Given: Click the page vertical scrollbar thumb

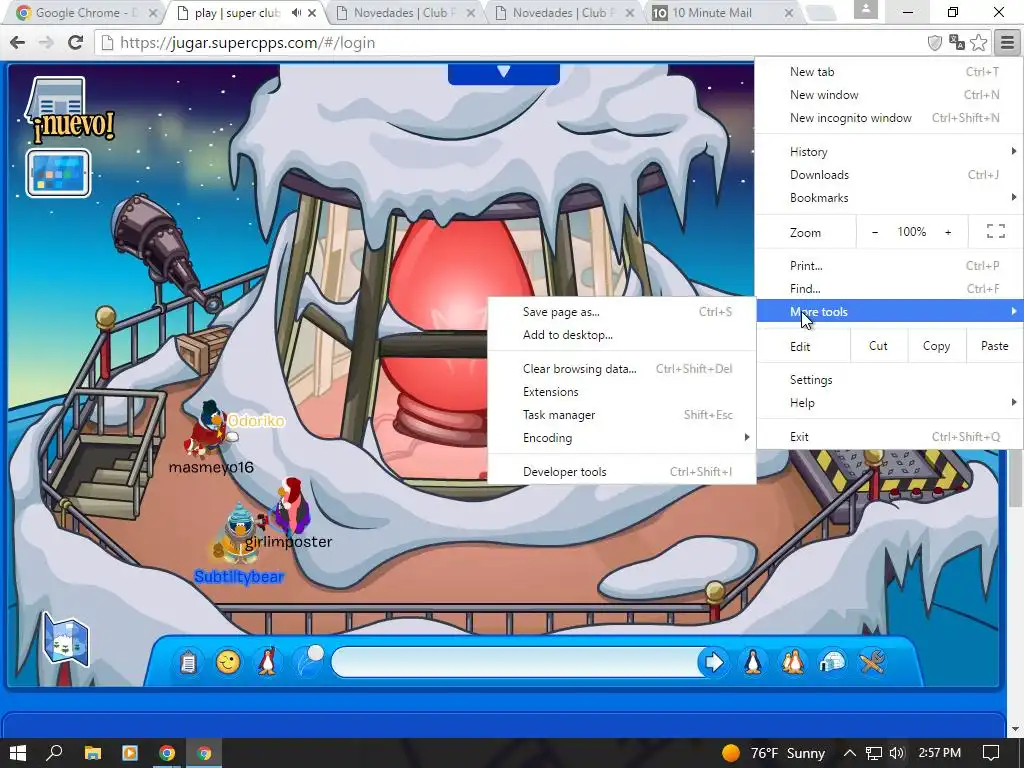Looking at the screenshot, I should (x=1015, y=479).
